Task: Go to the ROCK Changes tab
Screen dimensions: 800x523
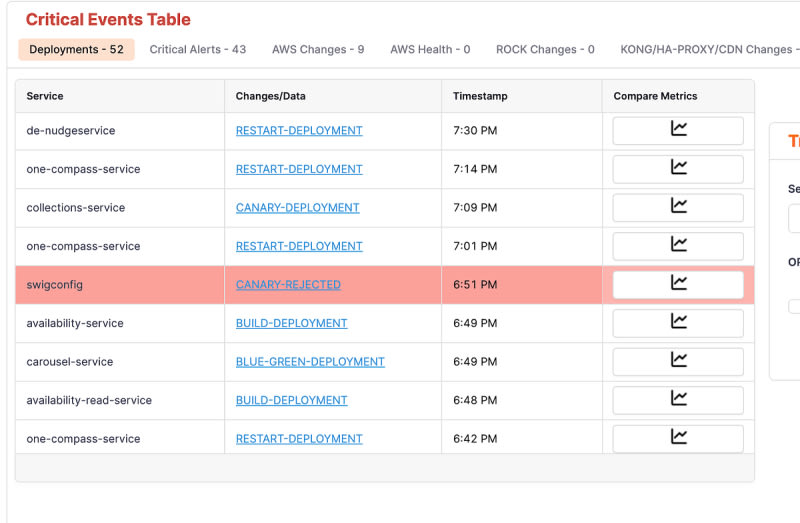Action: click(x=545, y=50)
